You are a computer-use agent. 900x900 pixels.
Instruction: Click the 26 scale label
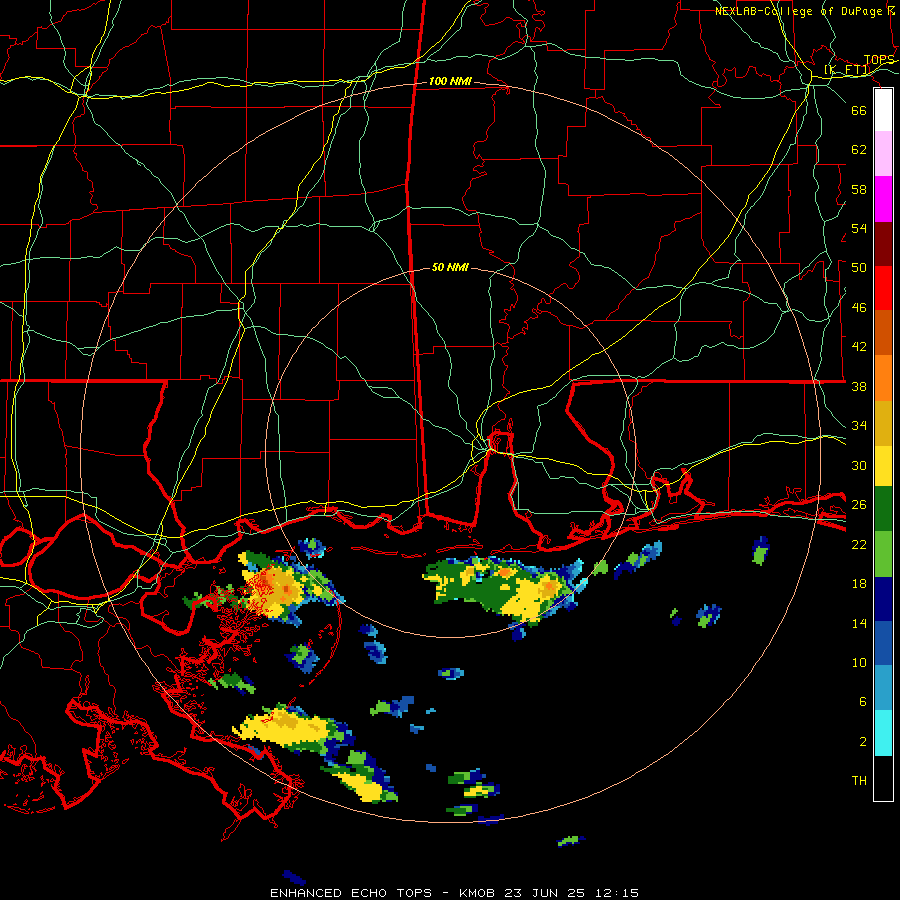[x=859, y=505]
